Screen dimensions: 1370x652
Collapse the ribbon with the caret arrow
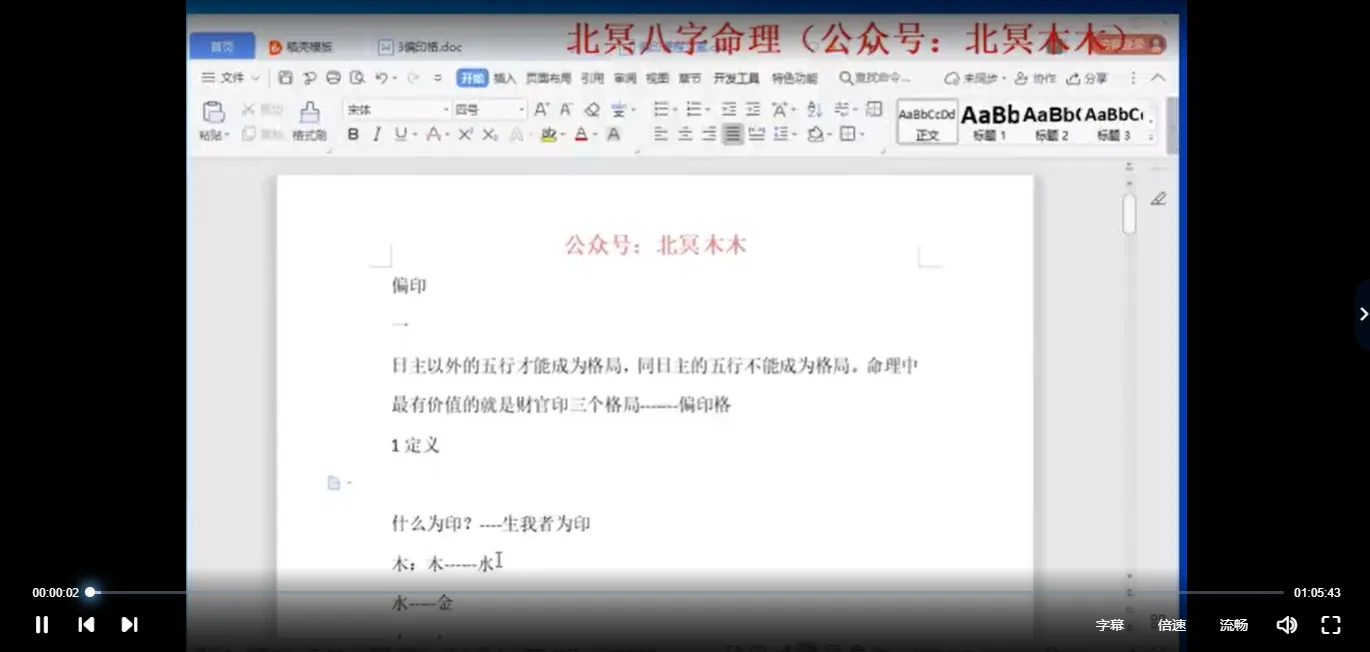pos(1158,77)
